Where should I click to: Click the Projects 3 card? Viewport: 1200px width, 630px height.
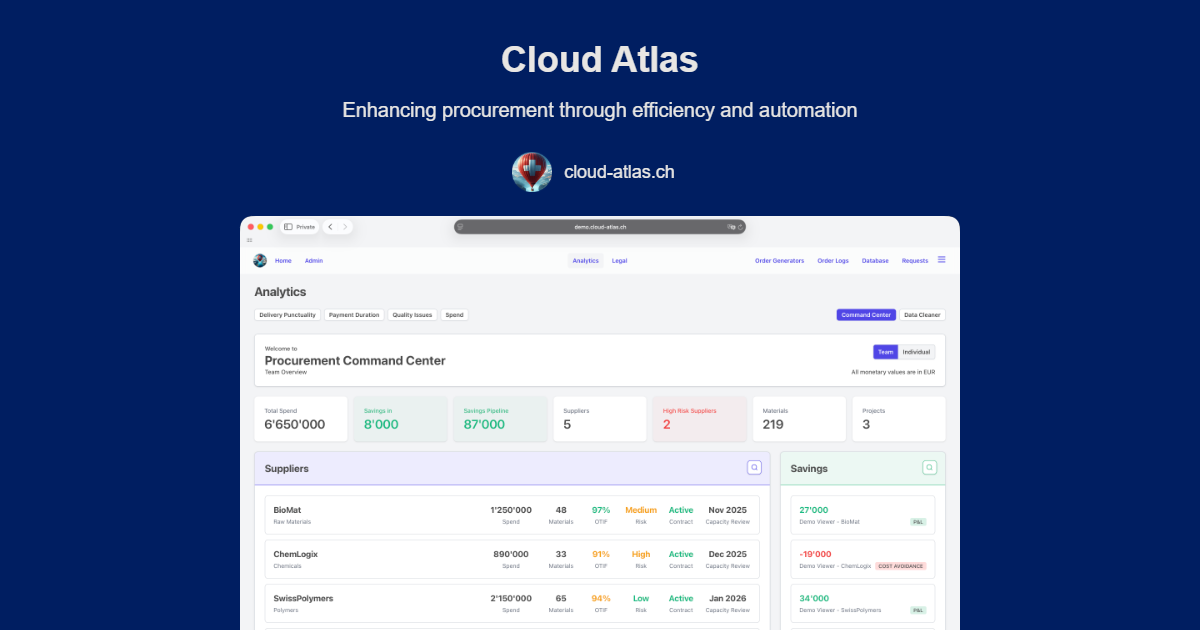898,419
